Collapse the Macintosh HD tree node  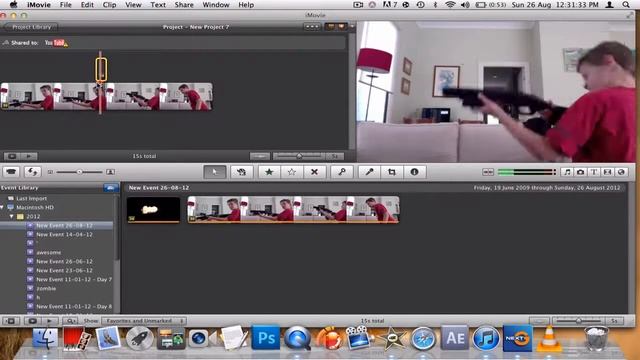(x=2, y=207)
